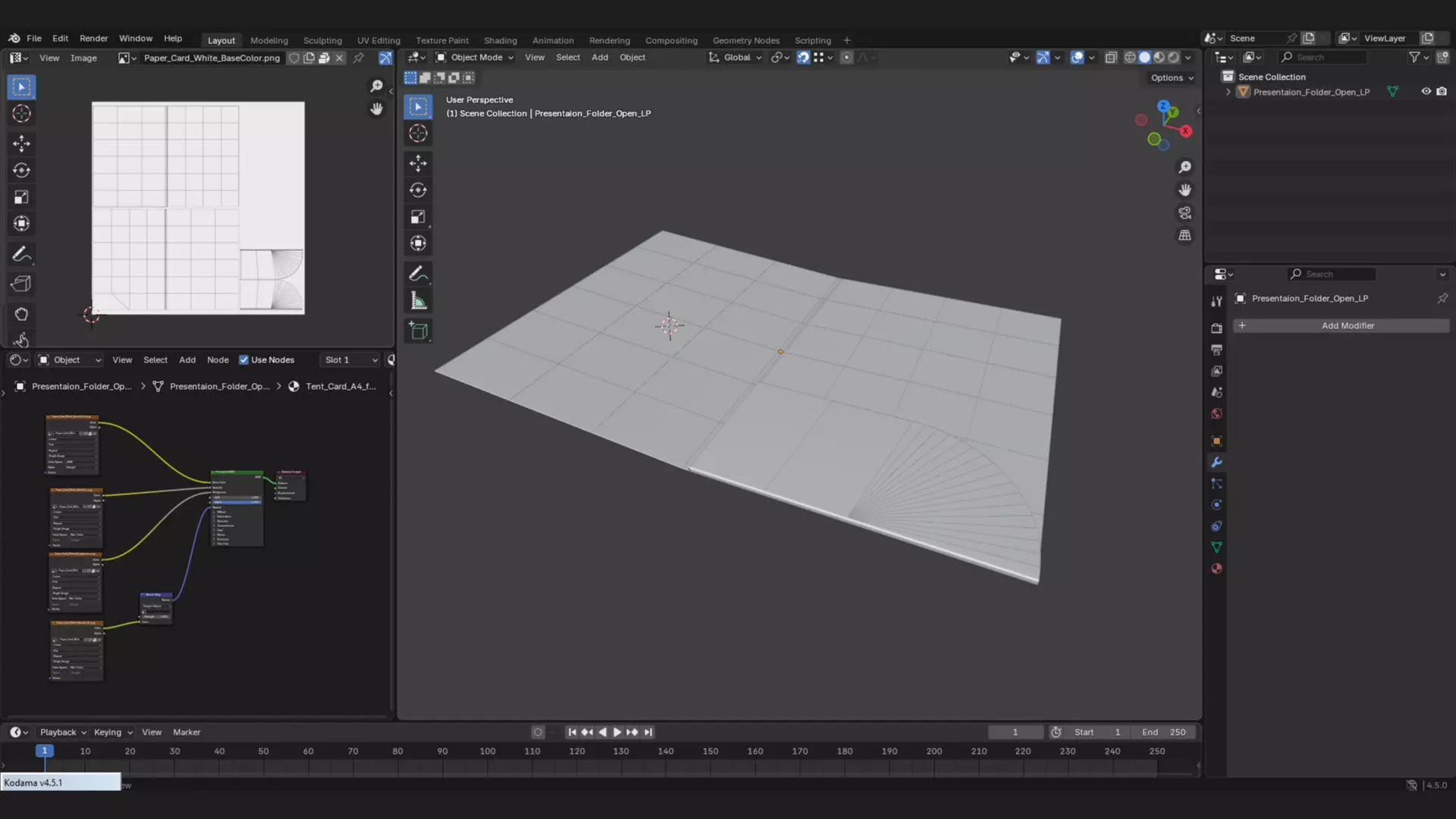Open the Material properties tab

tap(1216, 568)
